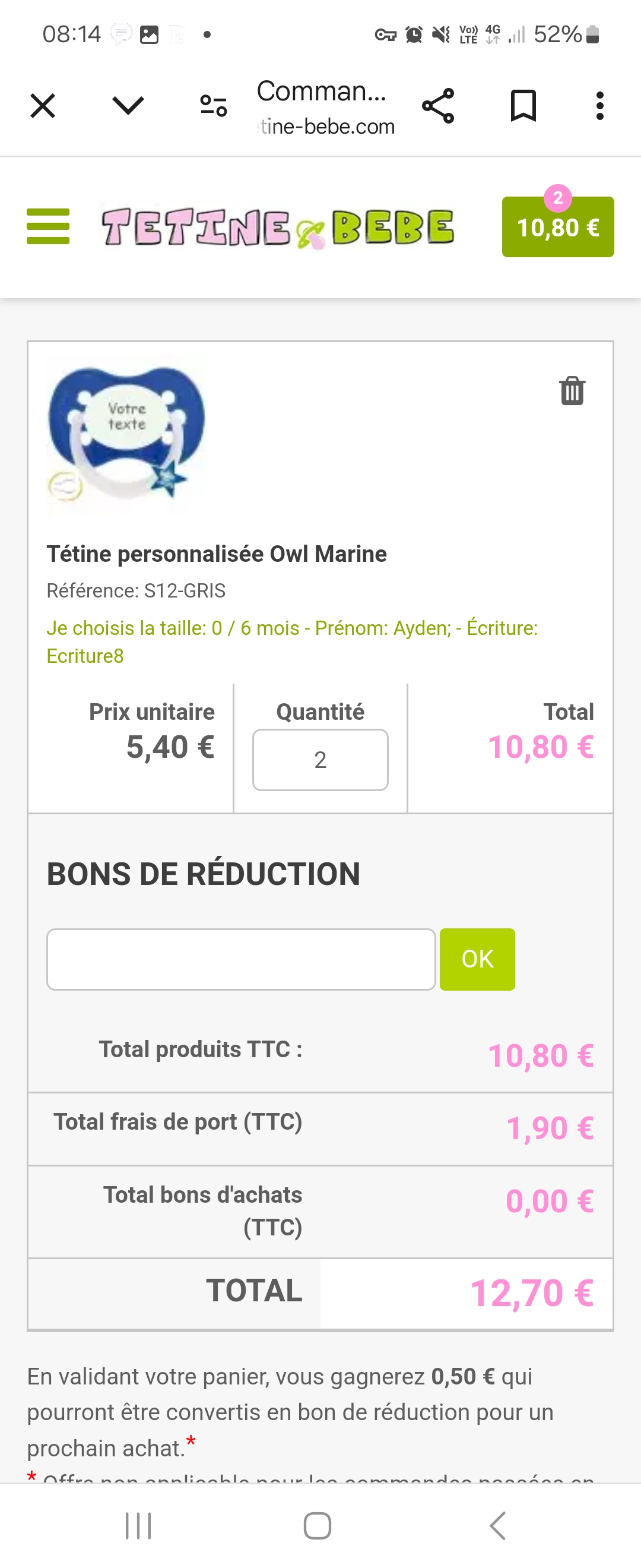Screen dimensions: 641x1568
Task: Tap the share icon
Action: coord(438,106)
